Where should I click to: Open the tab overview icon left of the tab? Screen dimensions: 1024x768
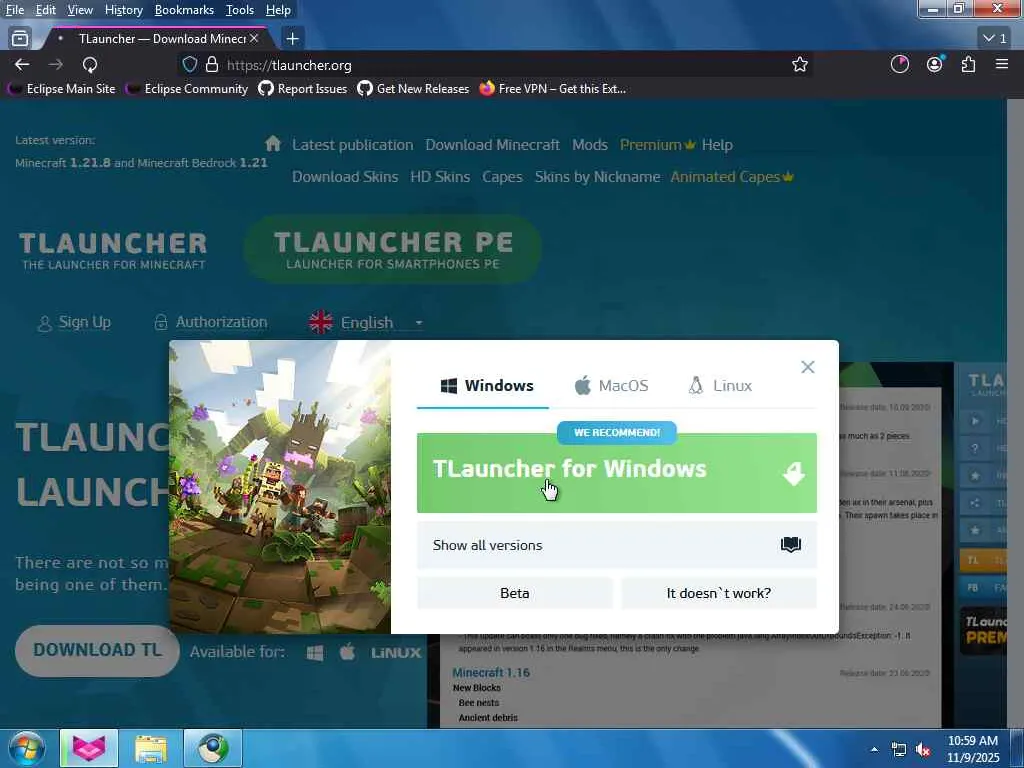tap(20, 39)
